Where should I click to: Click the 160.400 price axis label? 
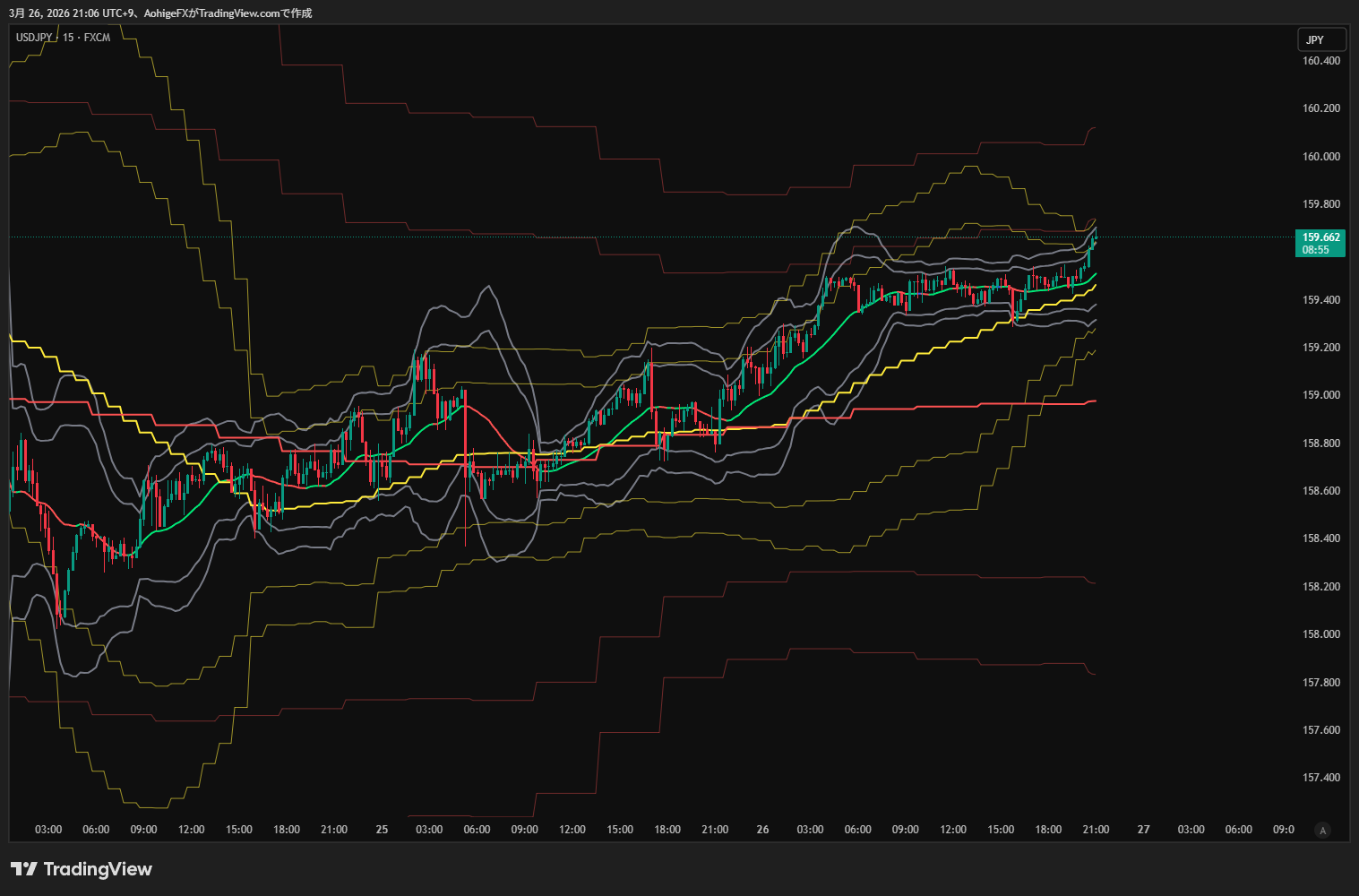[x=1320, y=61]
